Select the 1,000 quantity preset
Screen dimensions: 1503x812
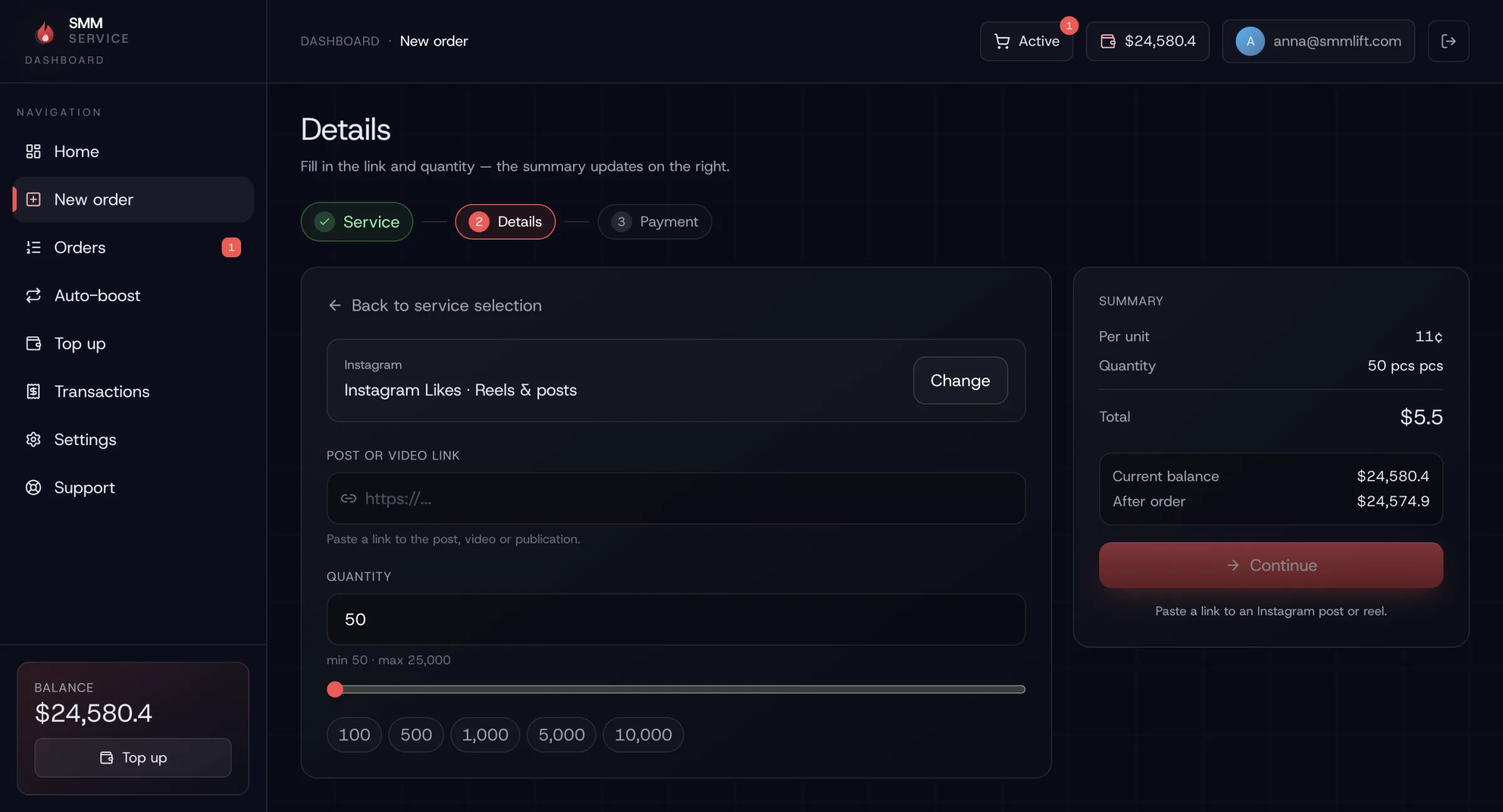click(x=485, y=734)
